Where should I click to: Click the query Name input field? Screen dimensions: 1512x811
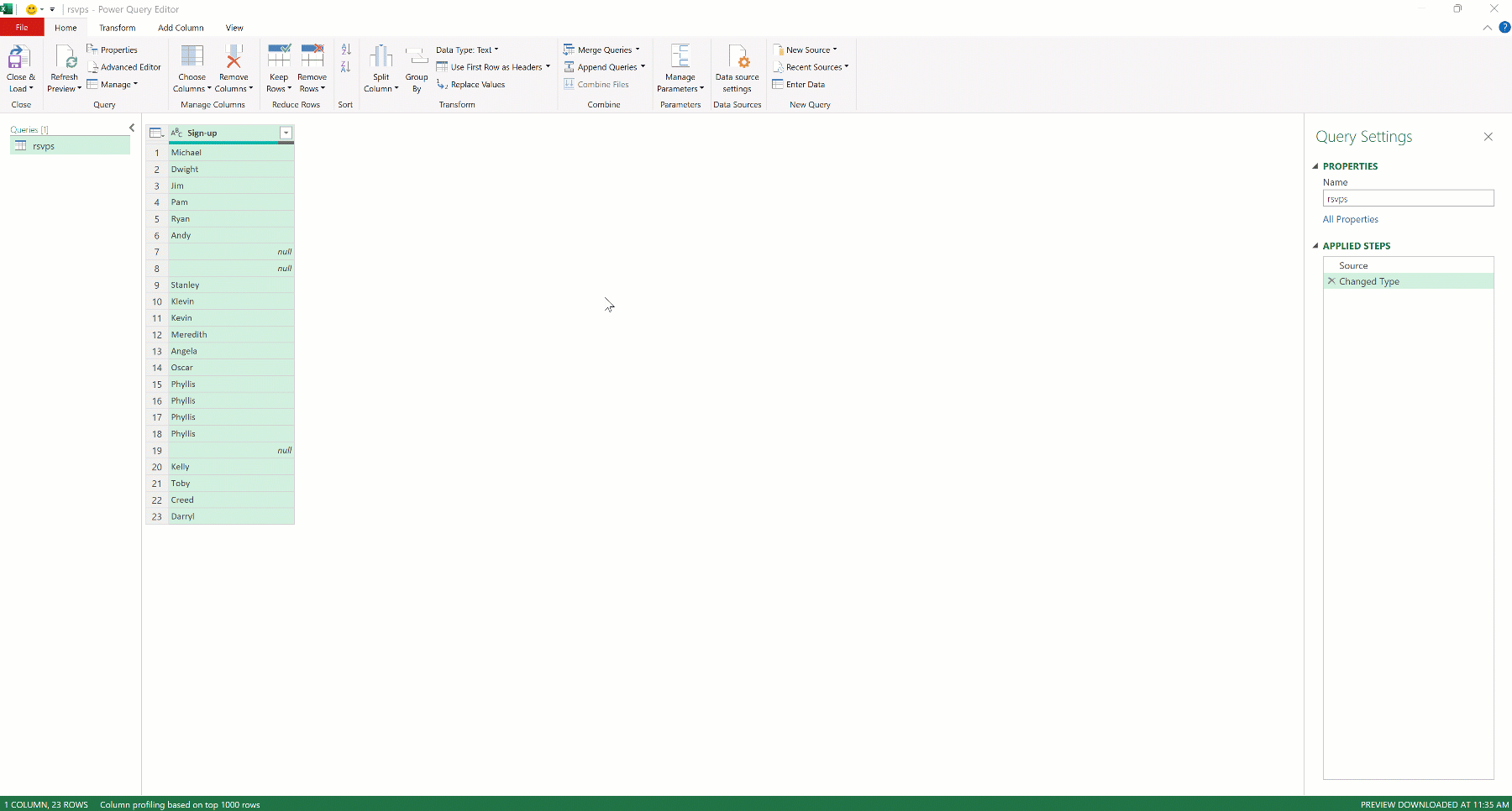pyautogui.click(x=1408, y=198)
